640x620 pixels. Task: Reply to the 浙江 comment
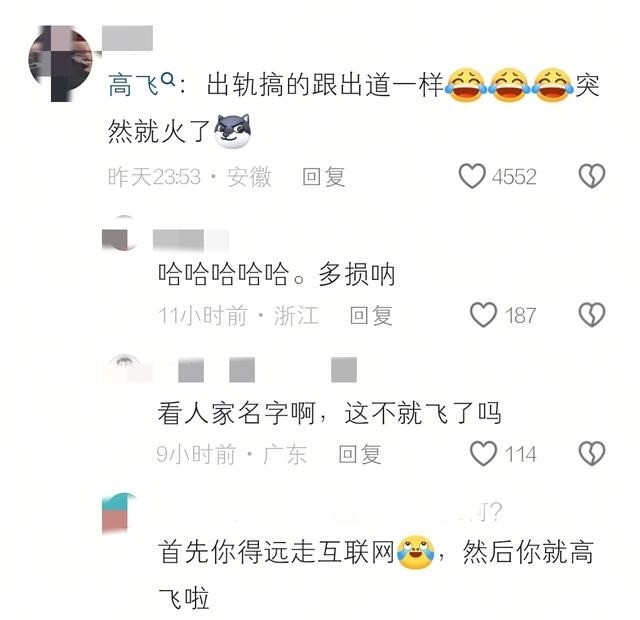click(x=371, y=315)
